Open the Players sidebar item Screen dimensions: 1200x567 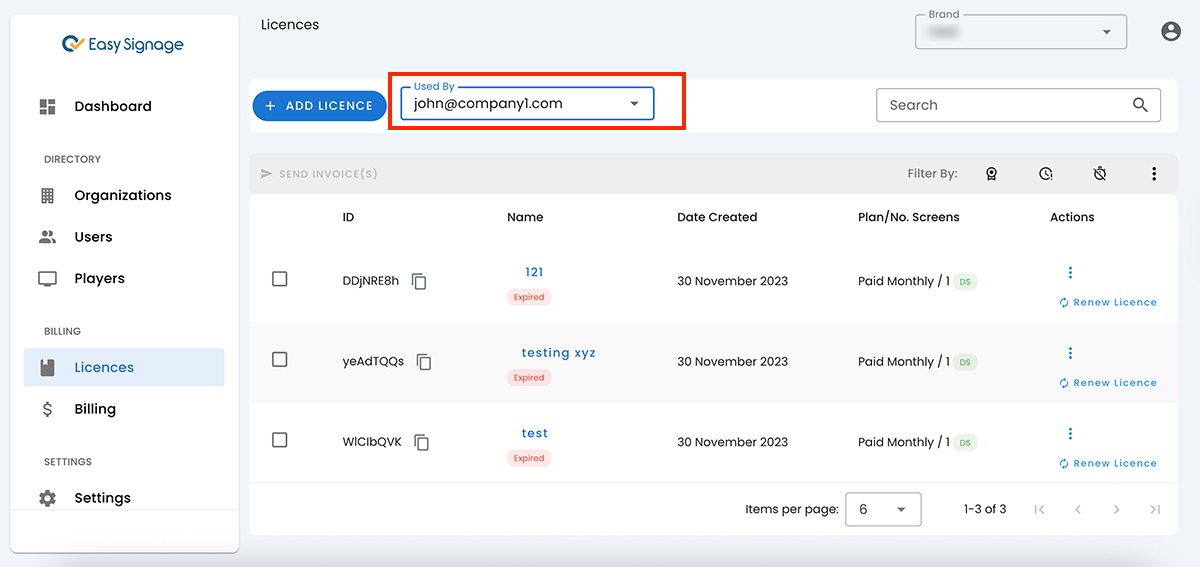tap(99, 279)
